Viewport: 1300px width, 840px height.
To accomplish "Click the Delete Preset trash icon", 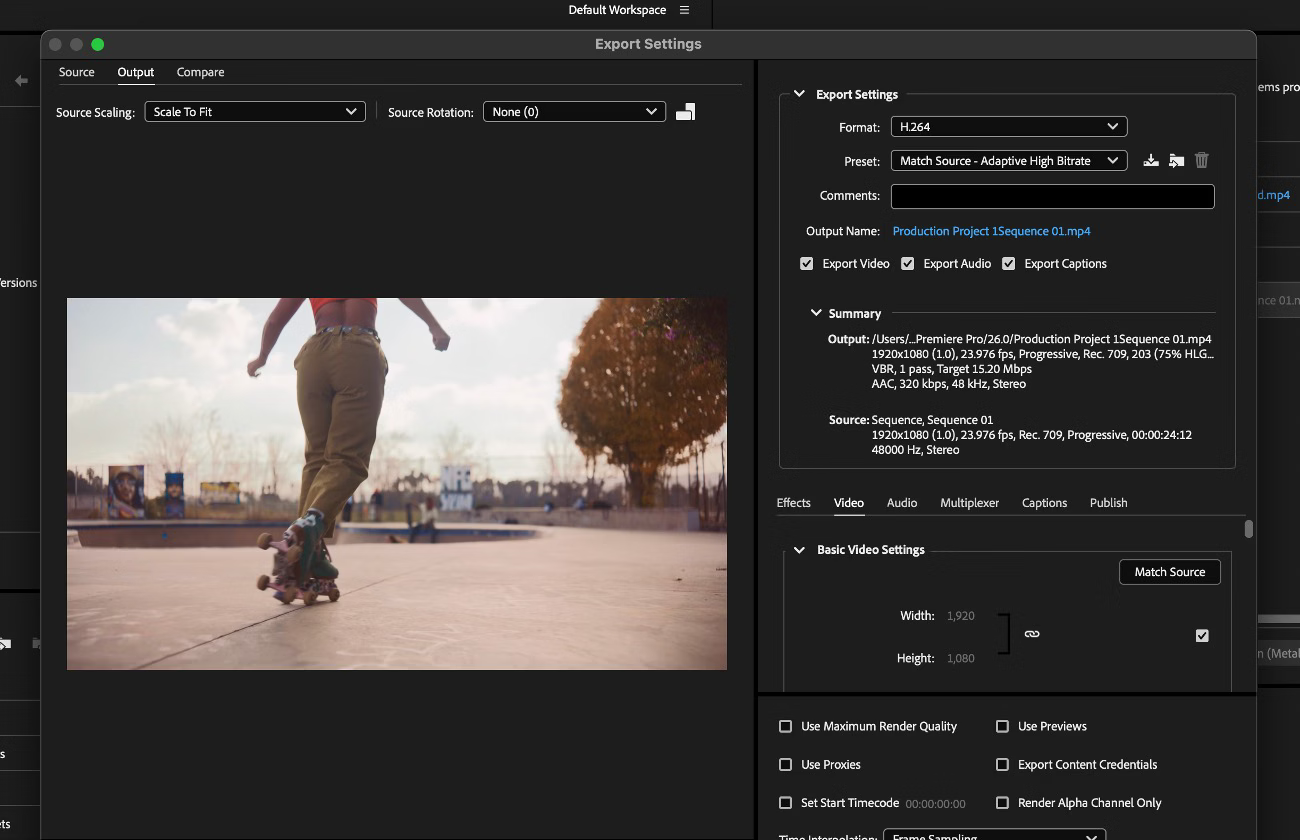I will tap(1202, 160).
